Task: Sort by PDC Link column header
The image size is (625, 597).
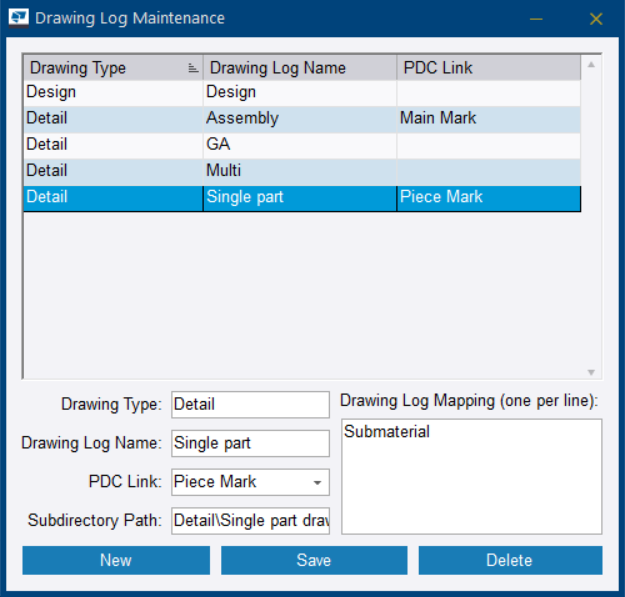Action: [x=487, y=68]
